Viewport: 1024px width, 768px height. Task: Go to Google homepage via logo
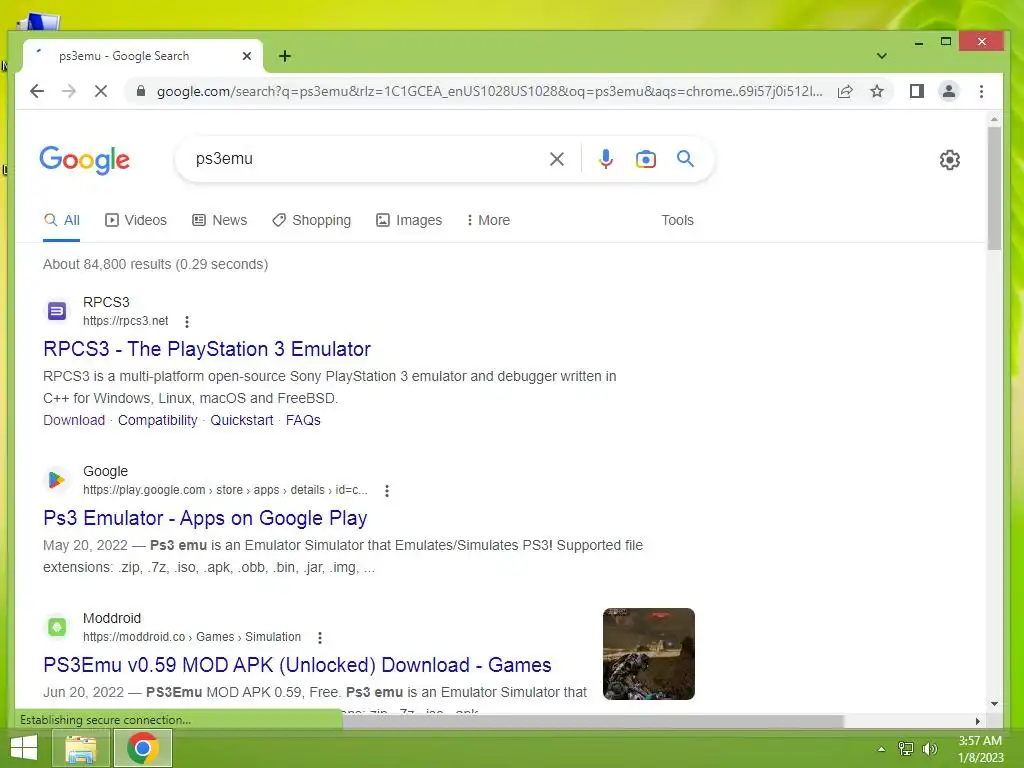click(x=85, y=160)
